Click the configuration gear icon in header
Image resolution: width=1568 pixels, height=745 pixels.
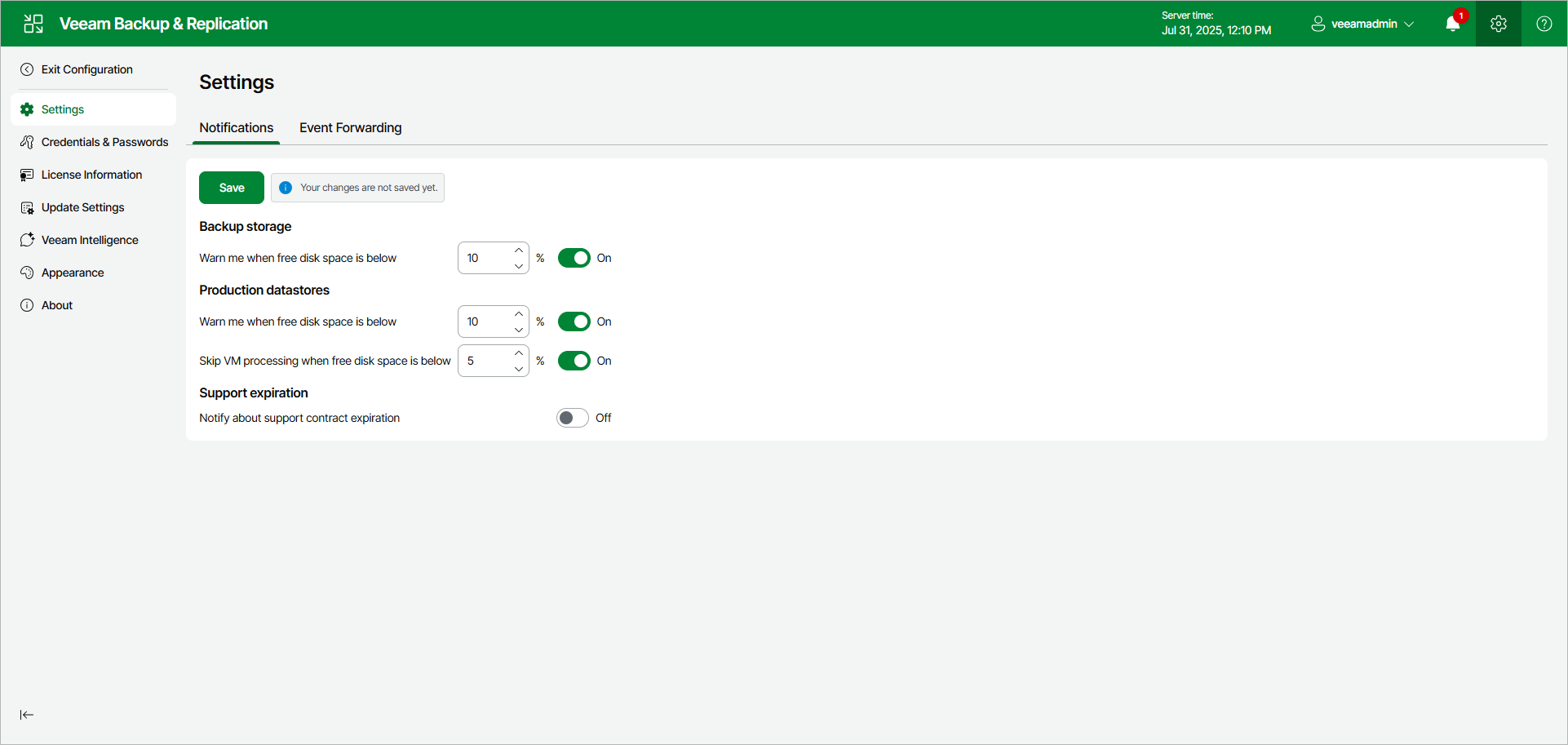[x=1499, y=24]
